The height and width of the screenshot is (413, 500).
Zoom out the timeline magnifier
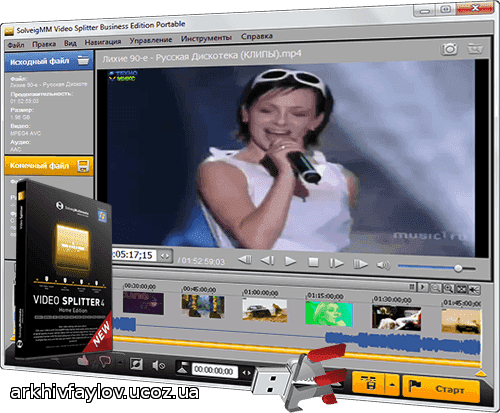[435, 288]
